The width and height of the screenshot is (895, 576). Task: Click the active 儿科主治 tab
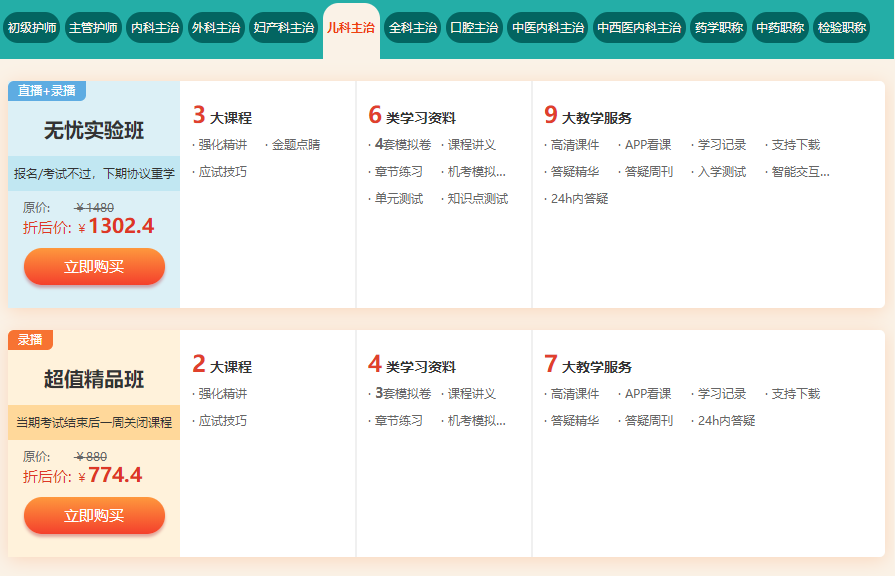pos(351,28)
